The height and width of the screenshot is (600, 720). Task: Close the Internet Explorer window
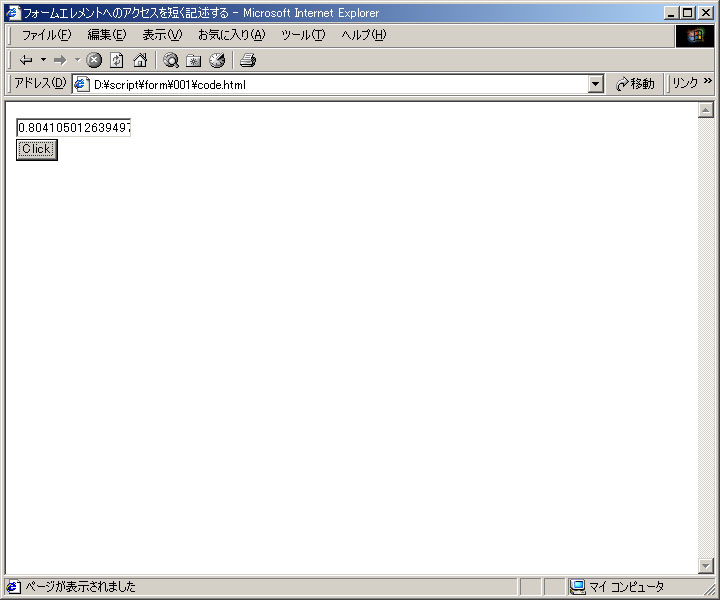pos(706,13)
